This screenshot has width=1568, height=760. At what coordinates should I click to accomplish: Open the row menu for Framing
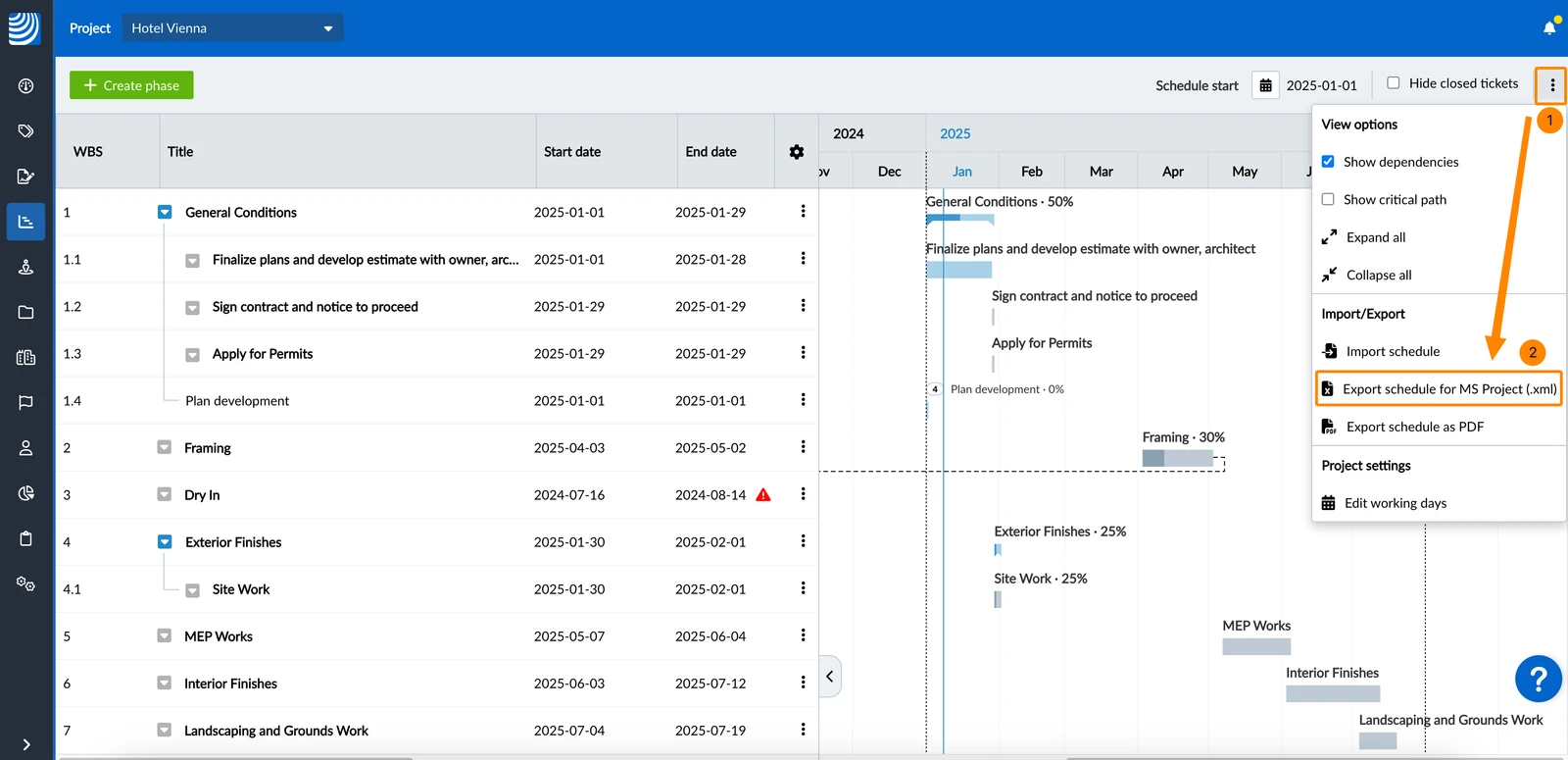click(803, 447)
